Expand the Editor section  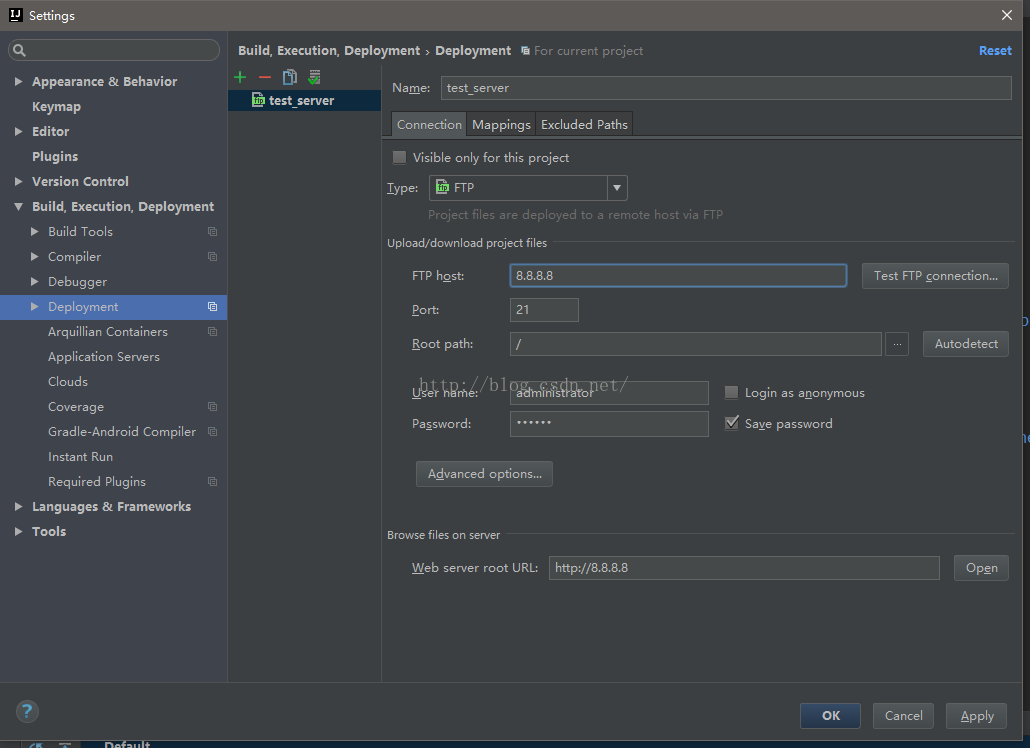[18, 131]
